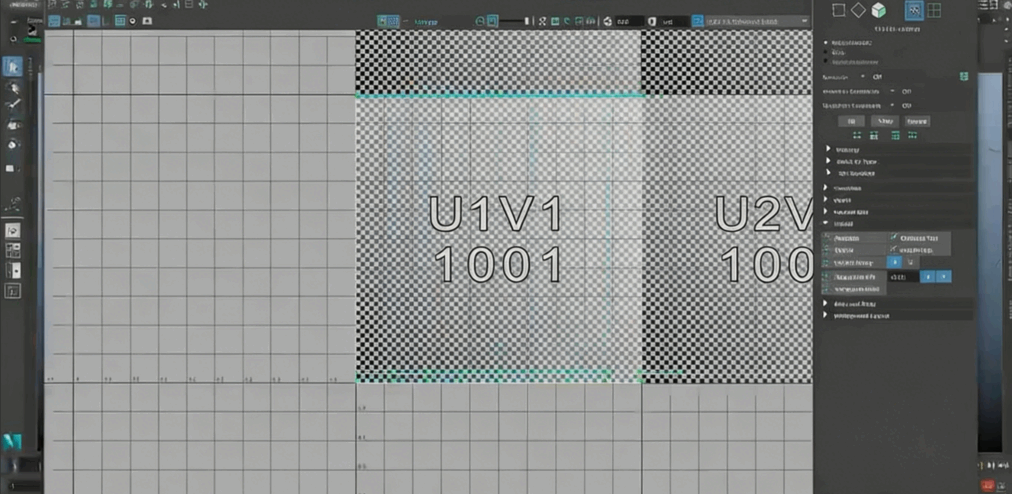Click the slider in the top toolbar
Screen dimensions: 1012x494
[514, 21]
